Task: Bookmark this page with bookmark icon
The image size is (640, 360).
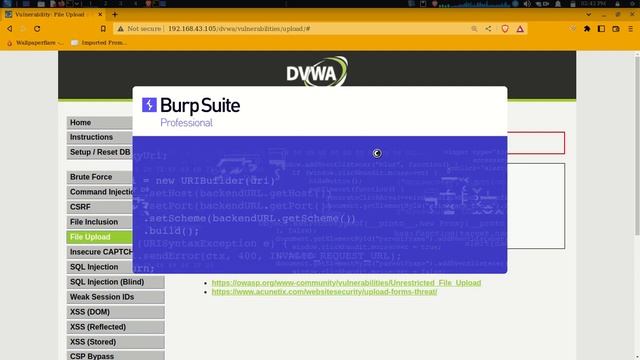Action: coord(103,29)
